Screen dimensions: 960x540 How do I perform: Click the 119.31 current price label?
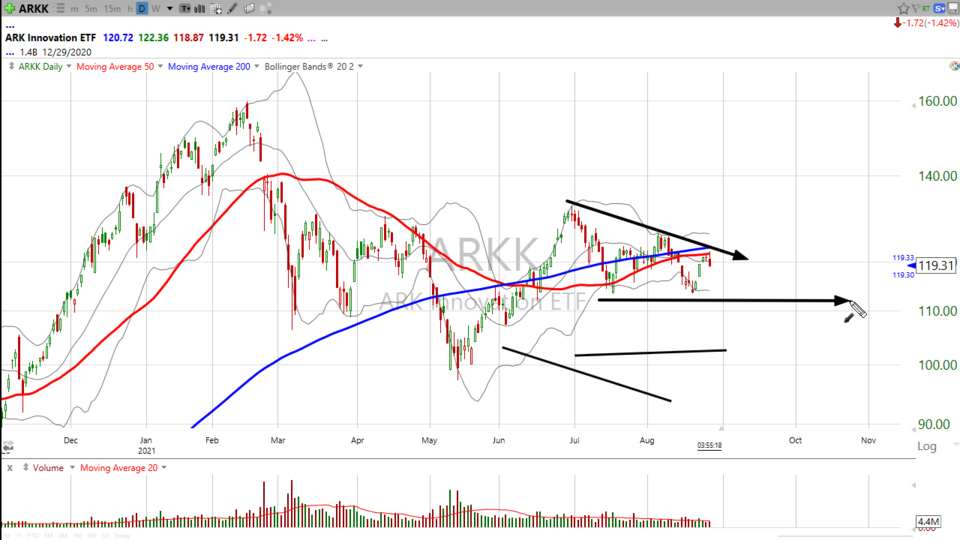(x=936, y=265)
